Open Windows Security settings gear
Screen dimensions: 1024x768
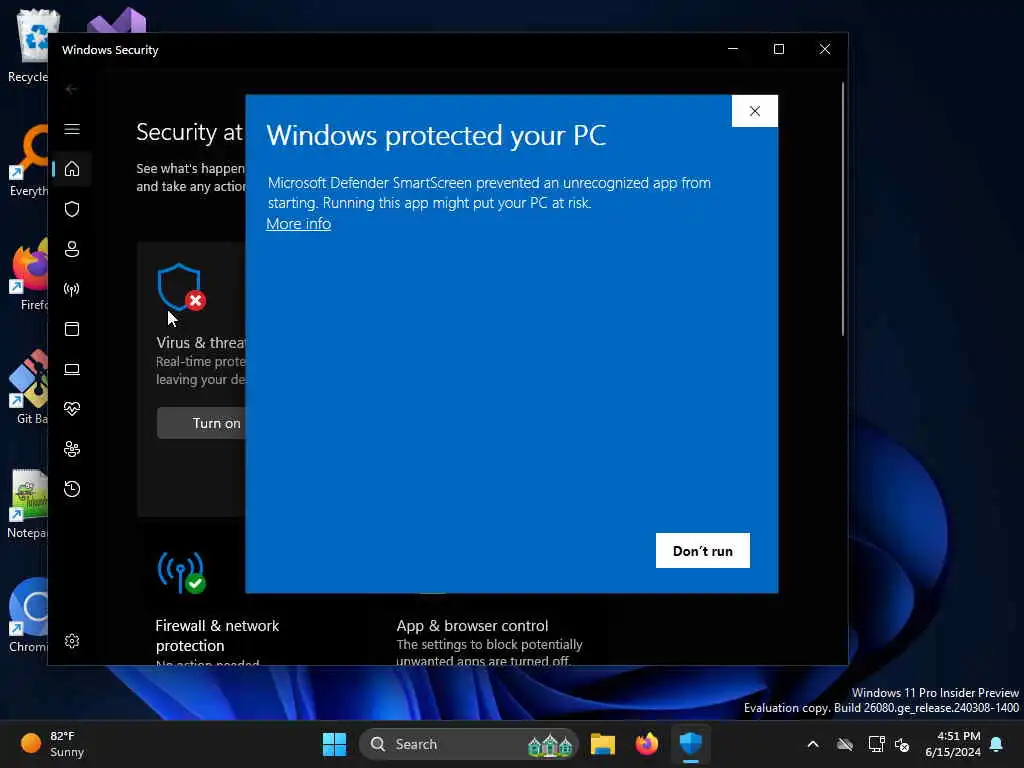tap(72, 641)
